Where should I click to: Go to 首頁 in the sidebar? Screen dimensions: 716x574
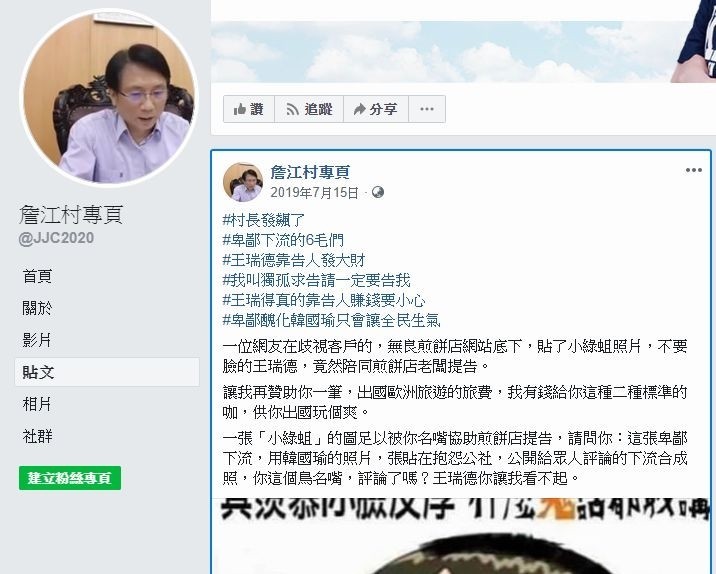(x=37, y=276)
